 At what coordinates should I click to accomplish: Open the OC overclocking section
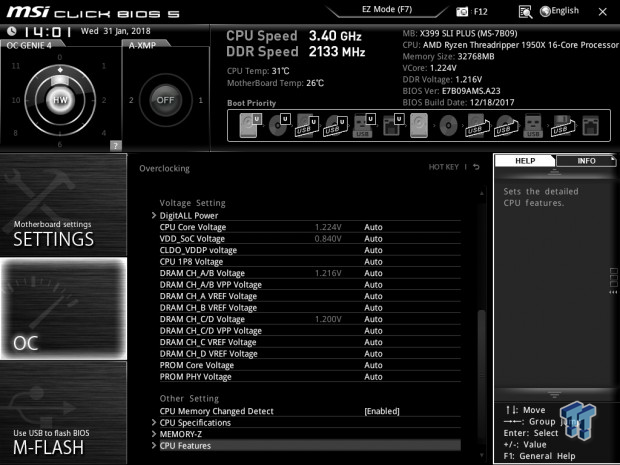63,308
